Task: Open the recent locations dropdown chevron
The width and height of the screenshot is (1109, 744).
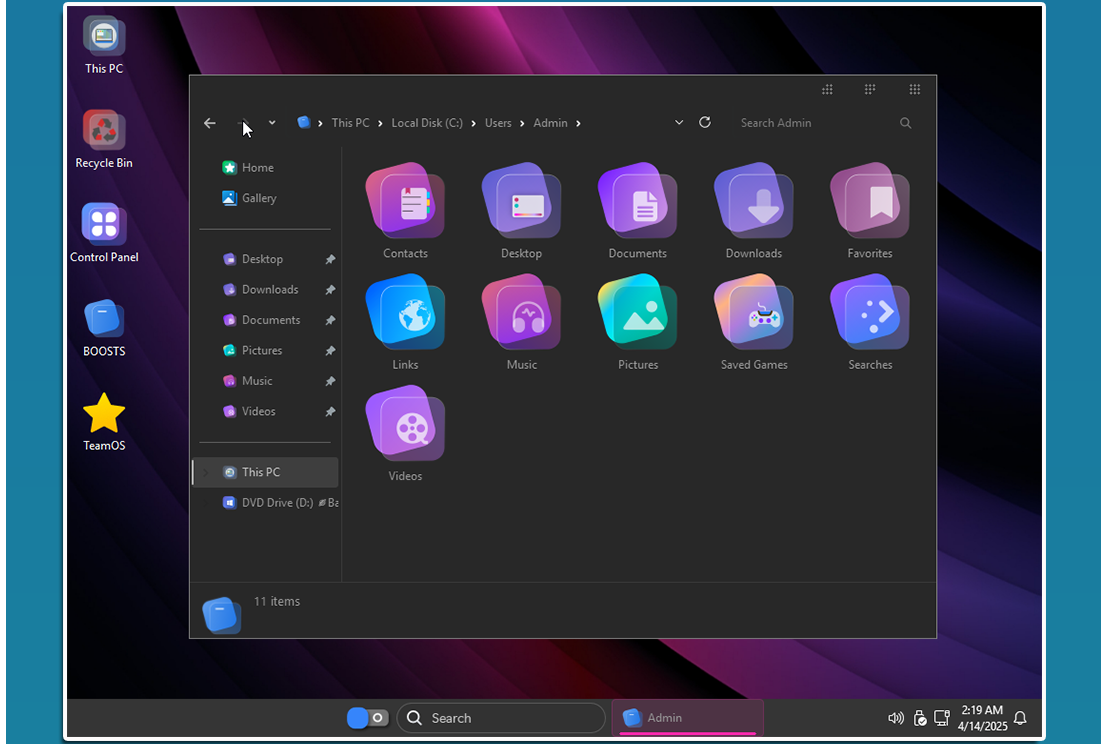Action: point(272,123)
